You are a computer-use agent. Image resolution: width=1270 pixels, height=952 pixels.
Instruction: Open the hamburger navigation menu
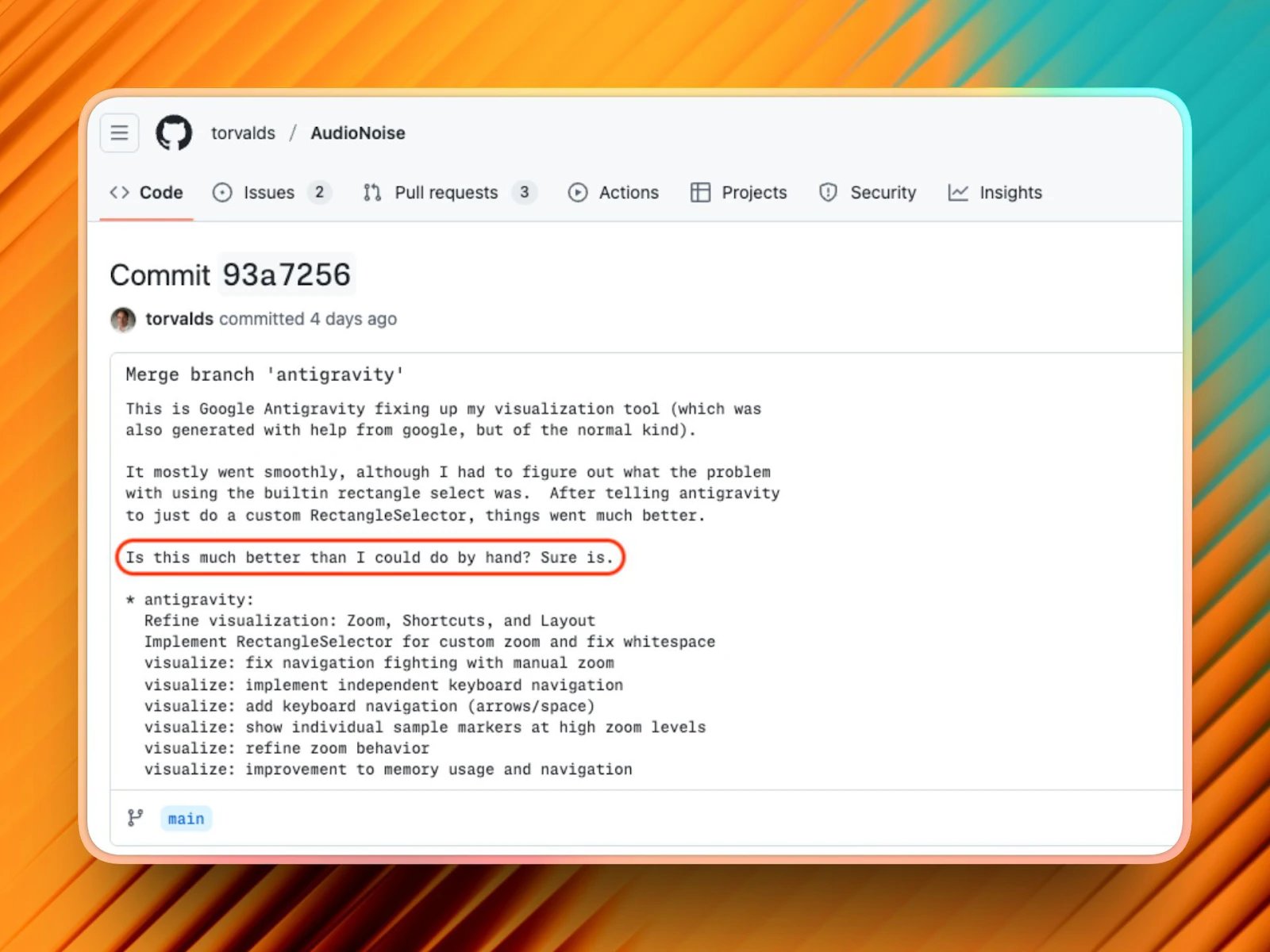click(119, 132)
